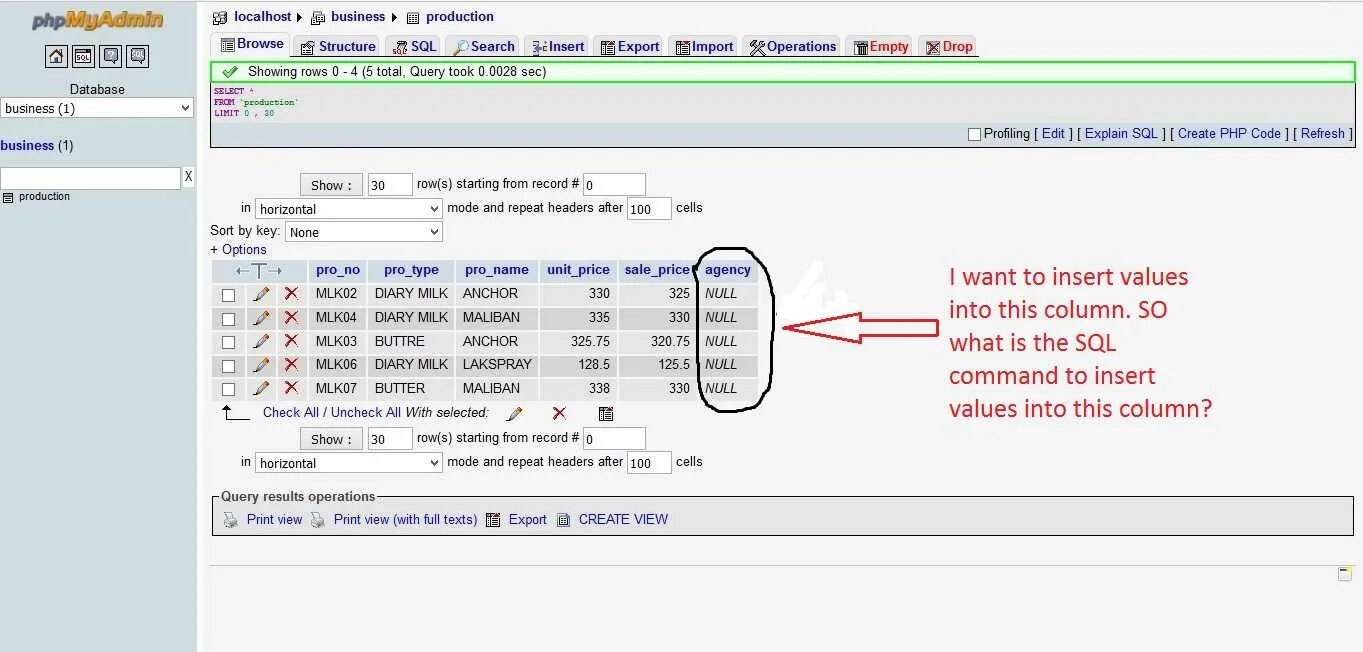Delete the MLK03 row with red X

click(x=291, y=341)
